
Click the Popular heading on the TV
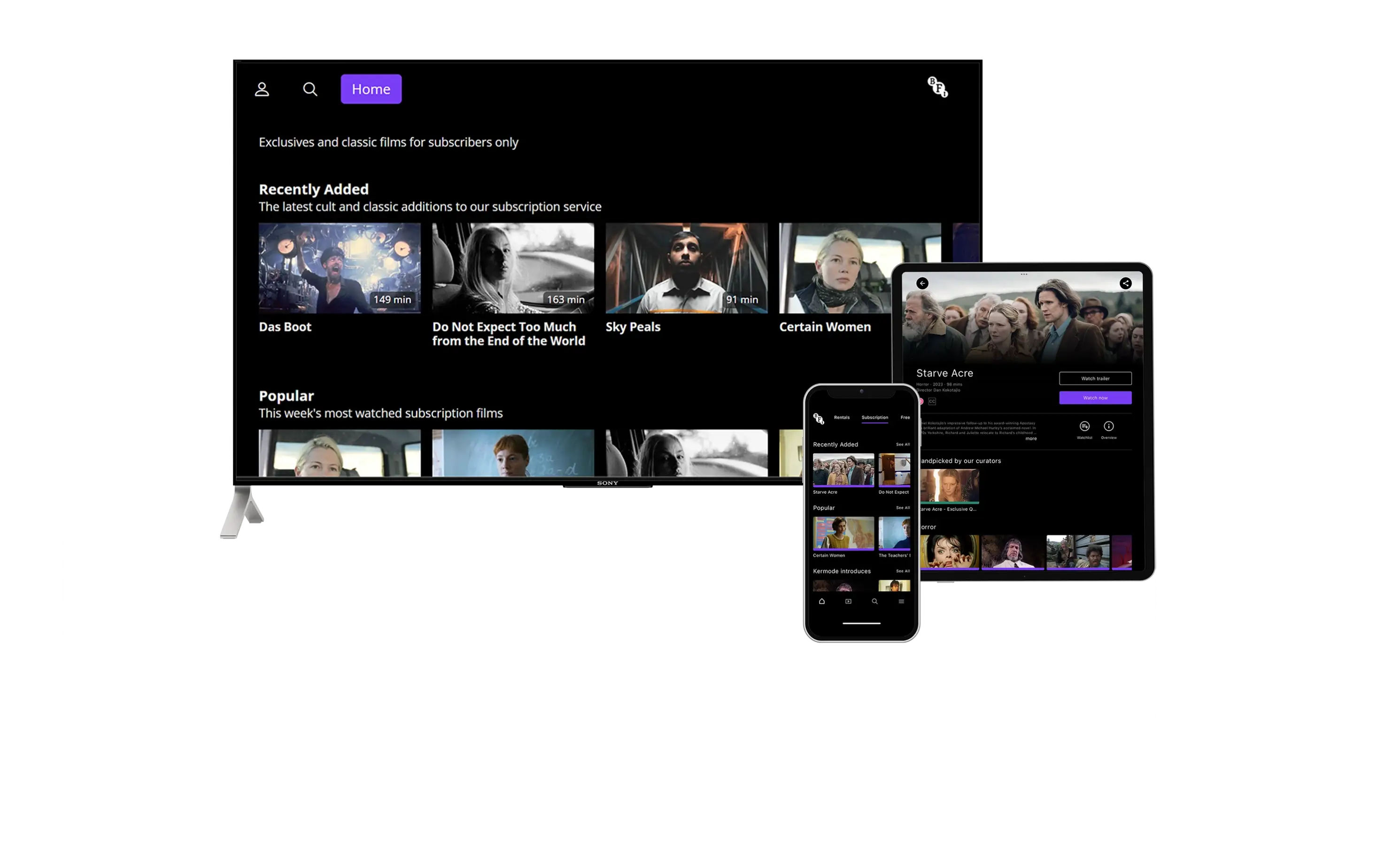pyautogui.click(x=286, y=396)
